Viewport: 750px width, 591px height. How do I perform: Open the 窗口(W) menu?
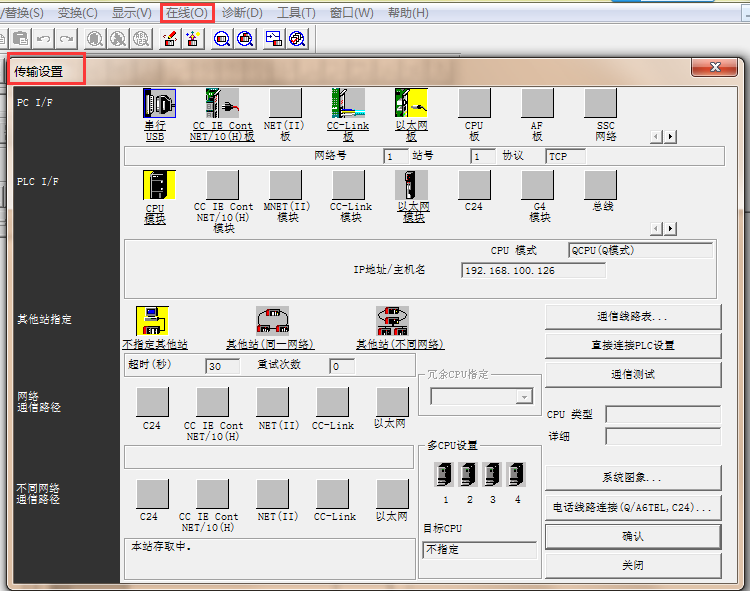(x=352, y=13)
